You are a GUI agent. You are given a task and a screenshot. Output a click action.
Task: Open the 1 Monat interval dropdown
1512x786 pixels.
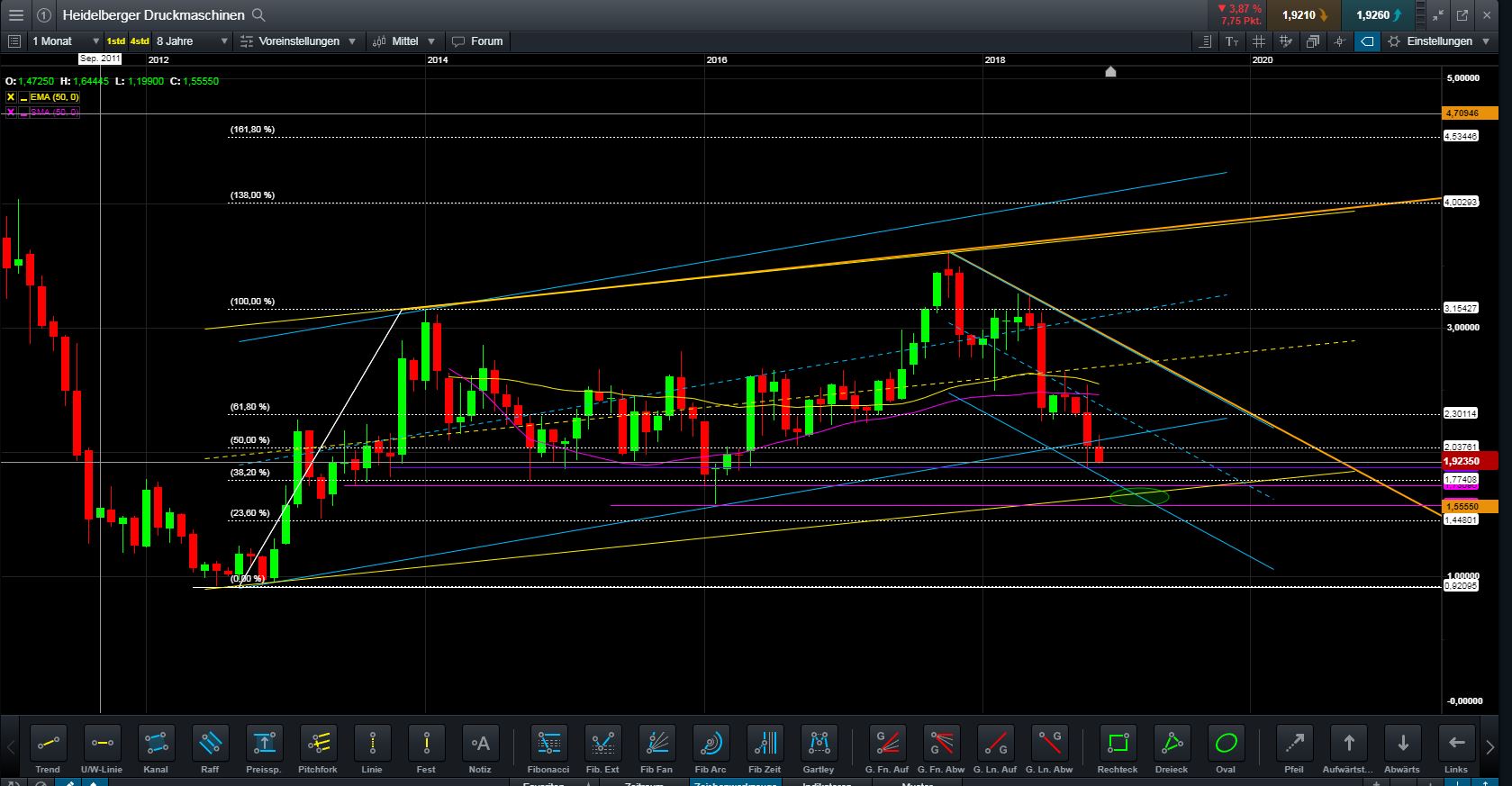[x=65, y=41]
